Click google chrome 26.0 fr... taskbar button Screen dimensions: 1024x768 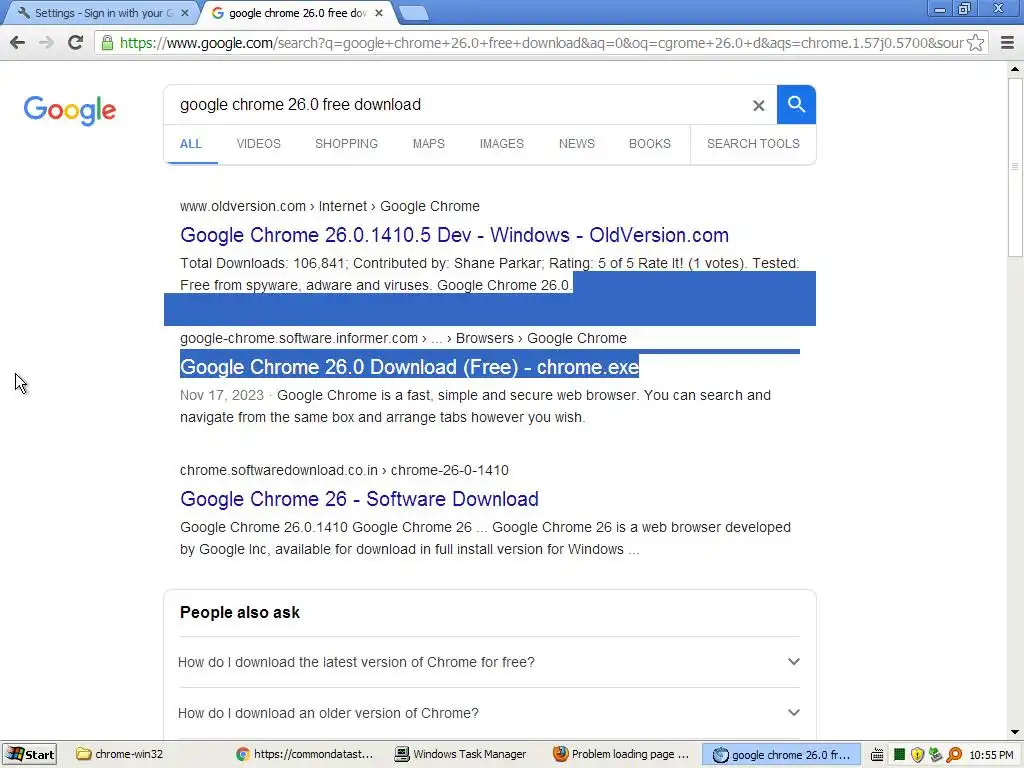781,754
